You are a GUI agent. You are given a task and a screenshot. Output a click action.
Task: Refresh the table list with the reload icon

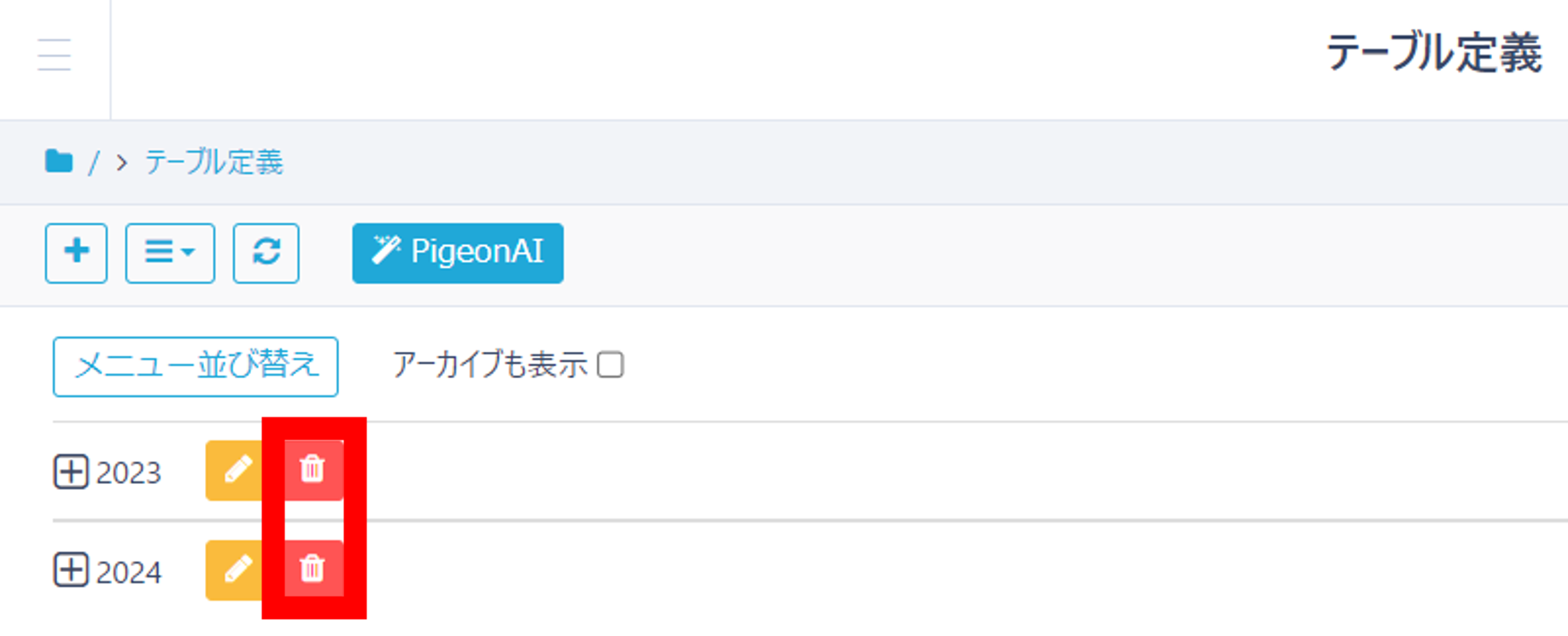266,253
